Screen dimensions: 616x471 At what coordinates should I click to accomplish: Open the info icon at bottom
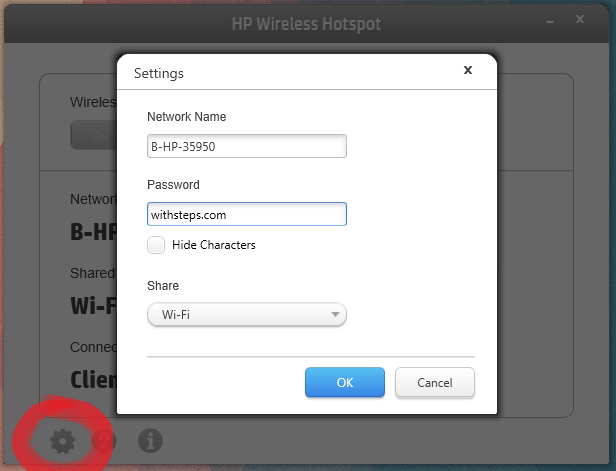[x=150, y=441]
